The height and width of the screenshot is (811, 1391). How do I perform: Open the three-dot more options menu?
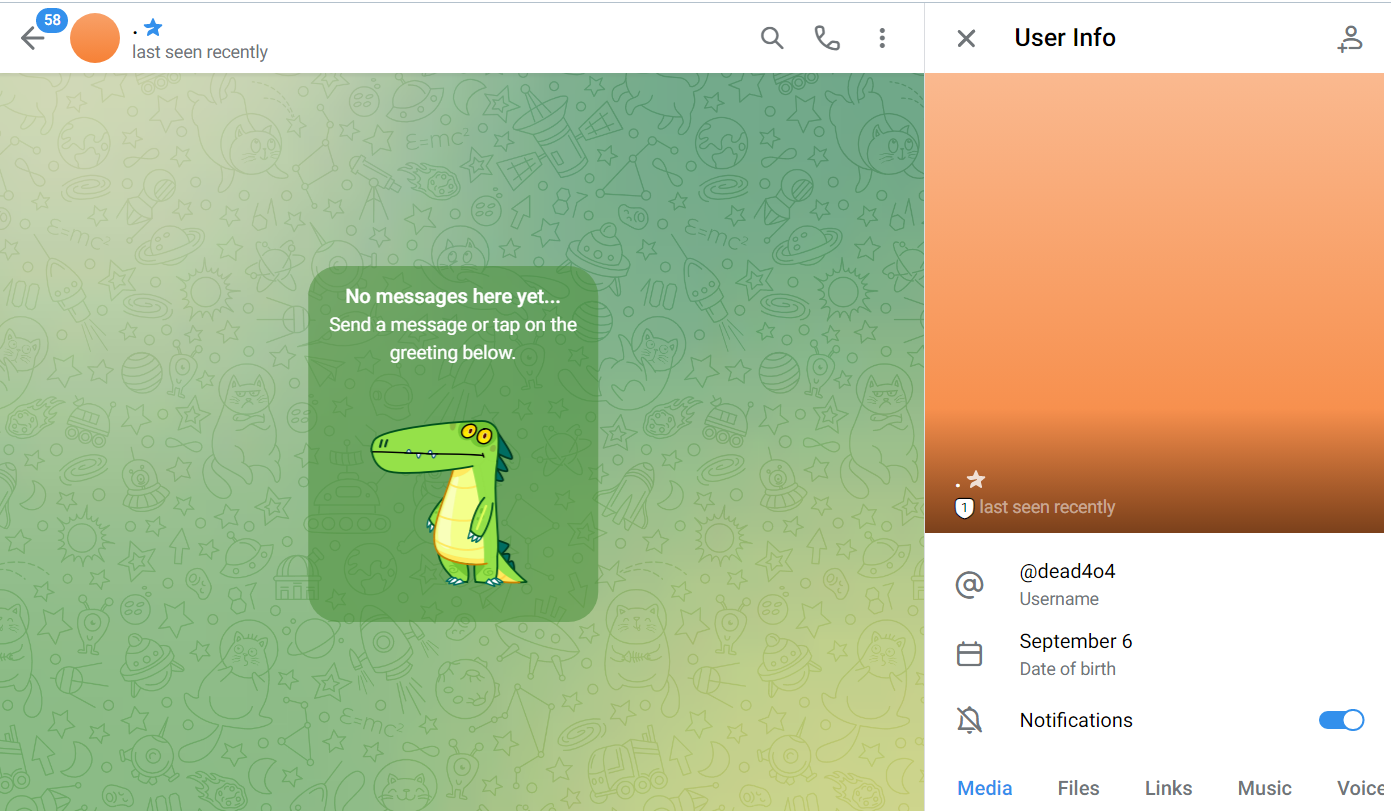(x=881, y=38)
